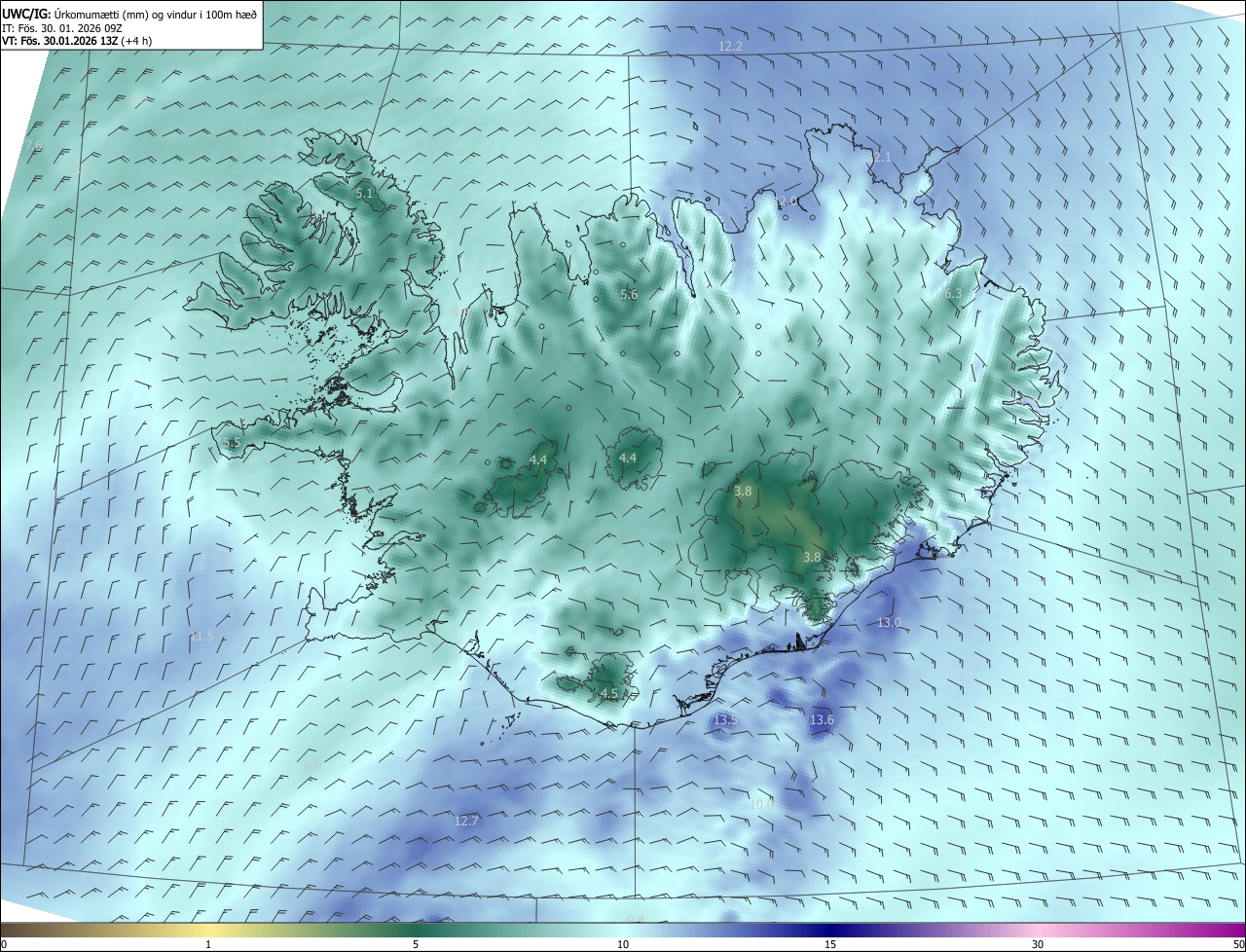Click the 5.6 value label

coord(629,294)
